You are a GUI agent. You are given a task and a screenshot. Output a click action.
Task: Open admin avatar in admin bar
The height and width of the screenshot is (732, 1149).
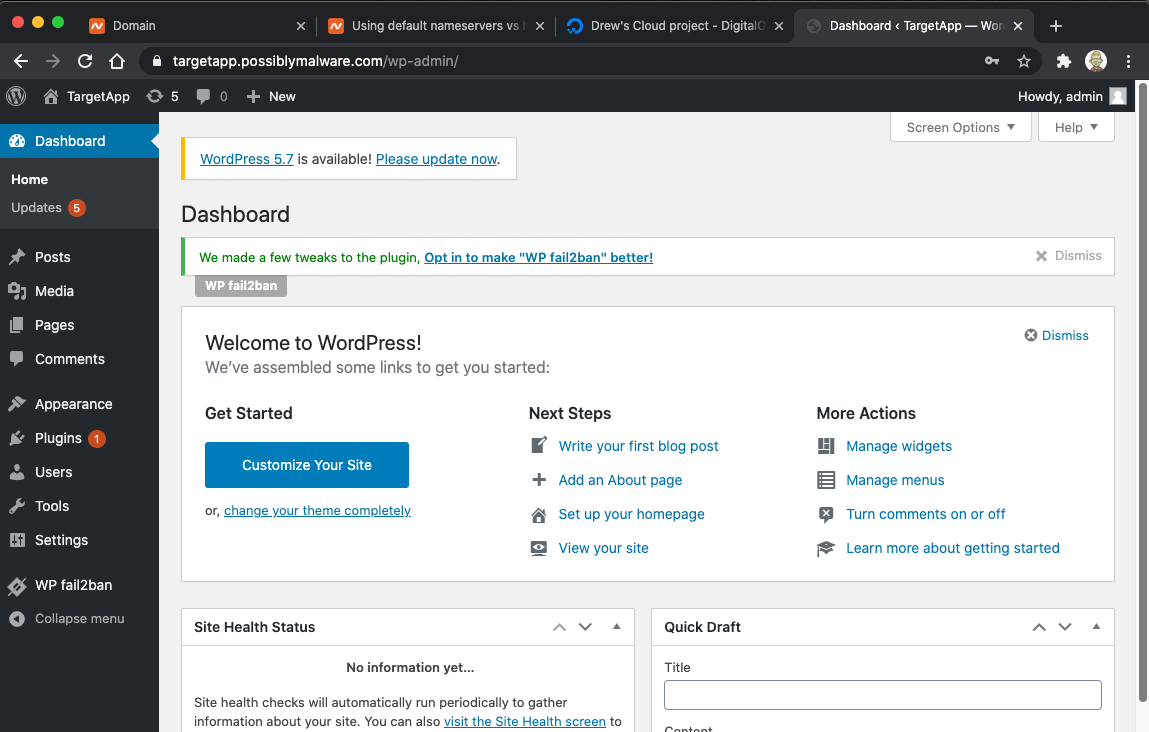[x=1117, y=96]
